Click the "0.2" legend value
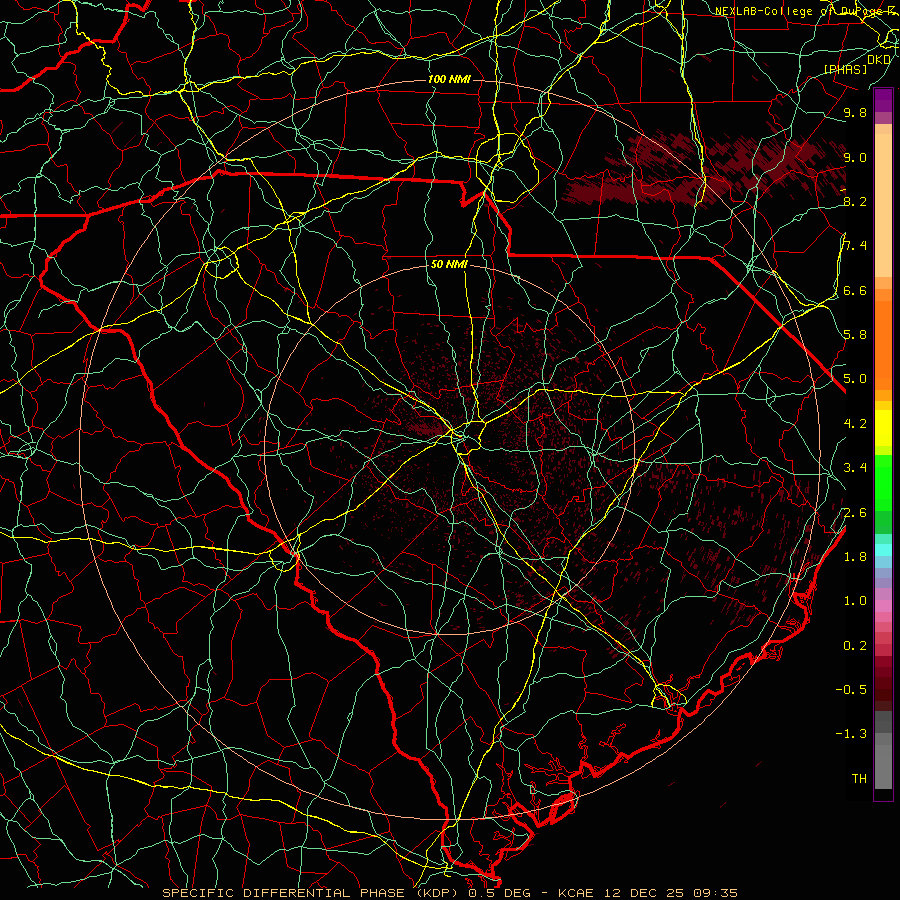900x900 pixels. tap(855, 646)
